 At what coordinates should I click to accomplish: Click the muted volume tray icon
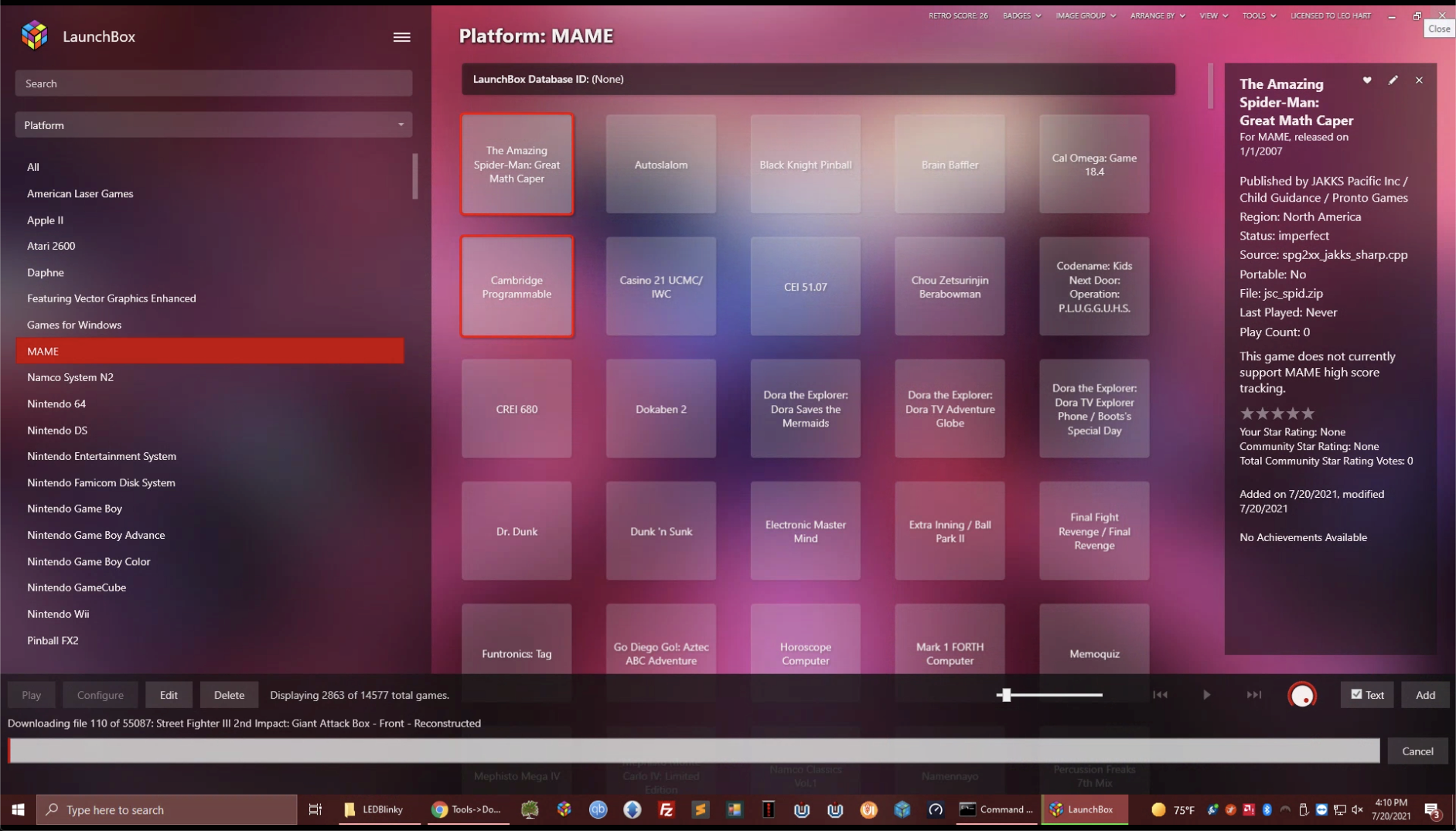(x=1358, y=810)
